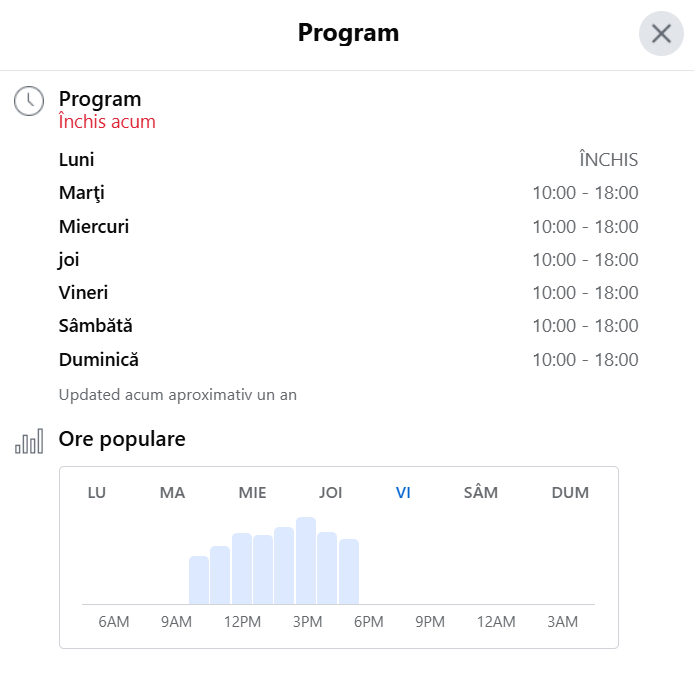Screen dimensions: 694x683
Task: Select the LU day tab
Action: 96,492
